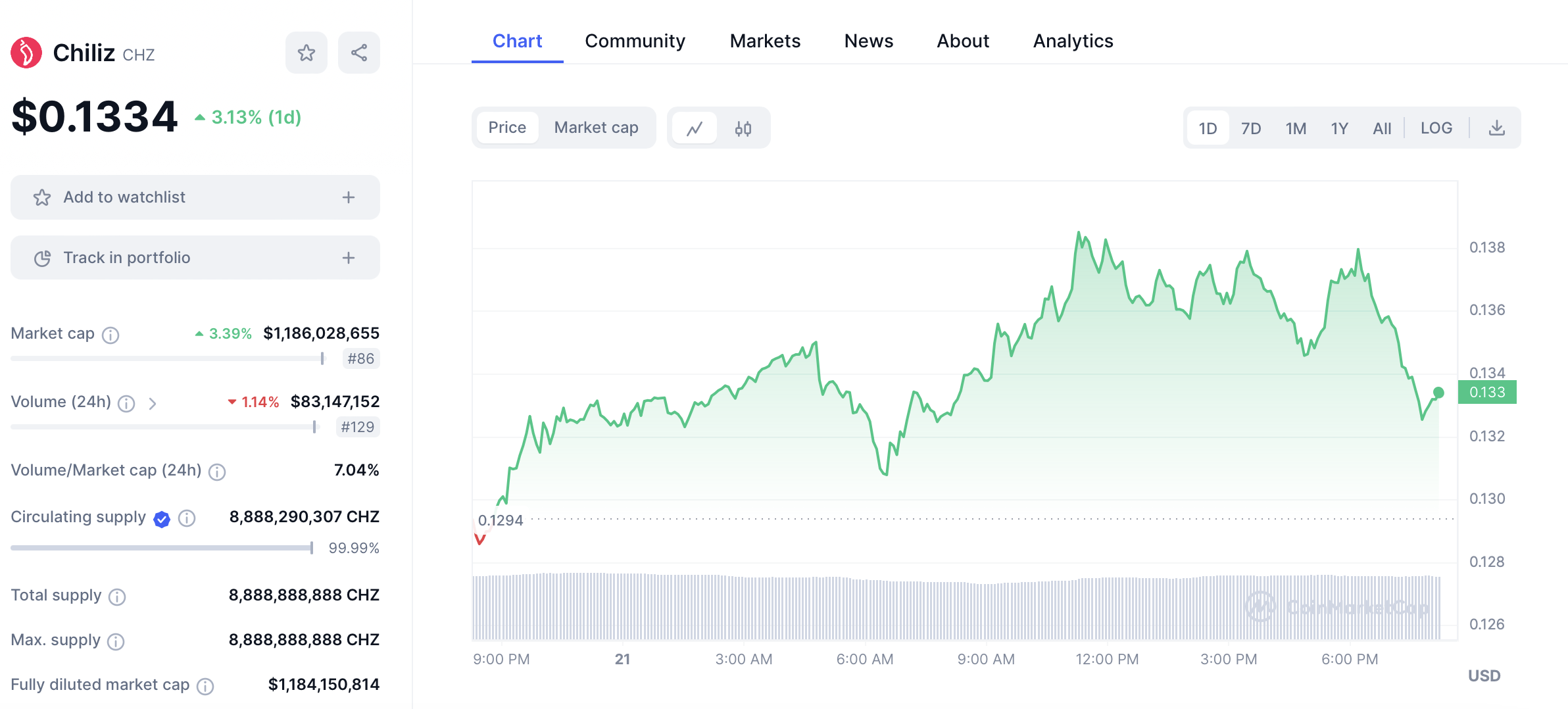
Task: Download chart data using the download icon
Action: click(x=1496, y=128)
